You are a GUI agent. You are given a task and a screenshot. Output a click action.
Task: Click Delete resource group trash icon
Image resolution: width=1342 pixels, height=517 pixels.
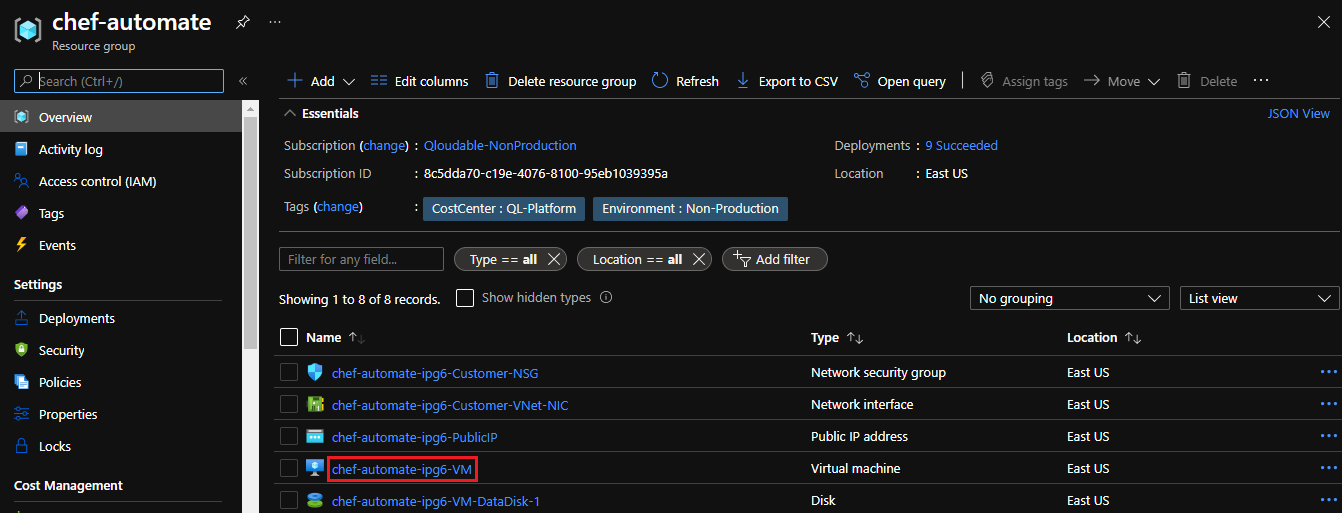492,81
